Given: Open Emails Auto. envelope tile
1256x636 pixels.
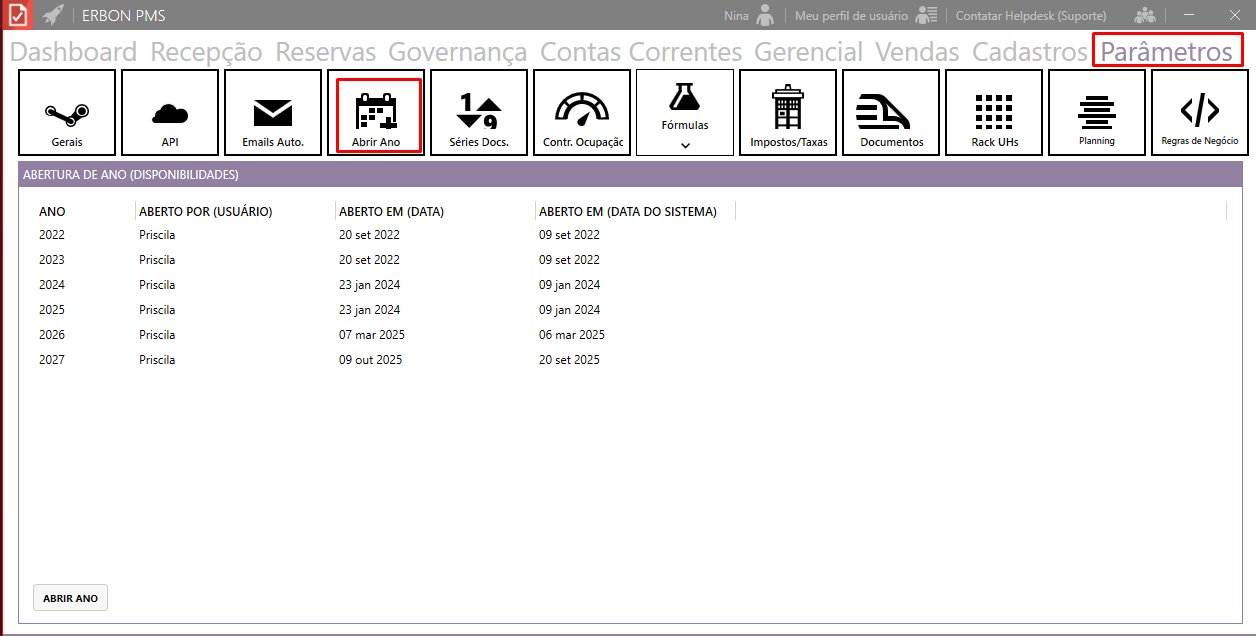Looking at the screenshot, I should point(273,112).
